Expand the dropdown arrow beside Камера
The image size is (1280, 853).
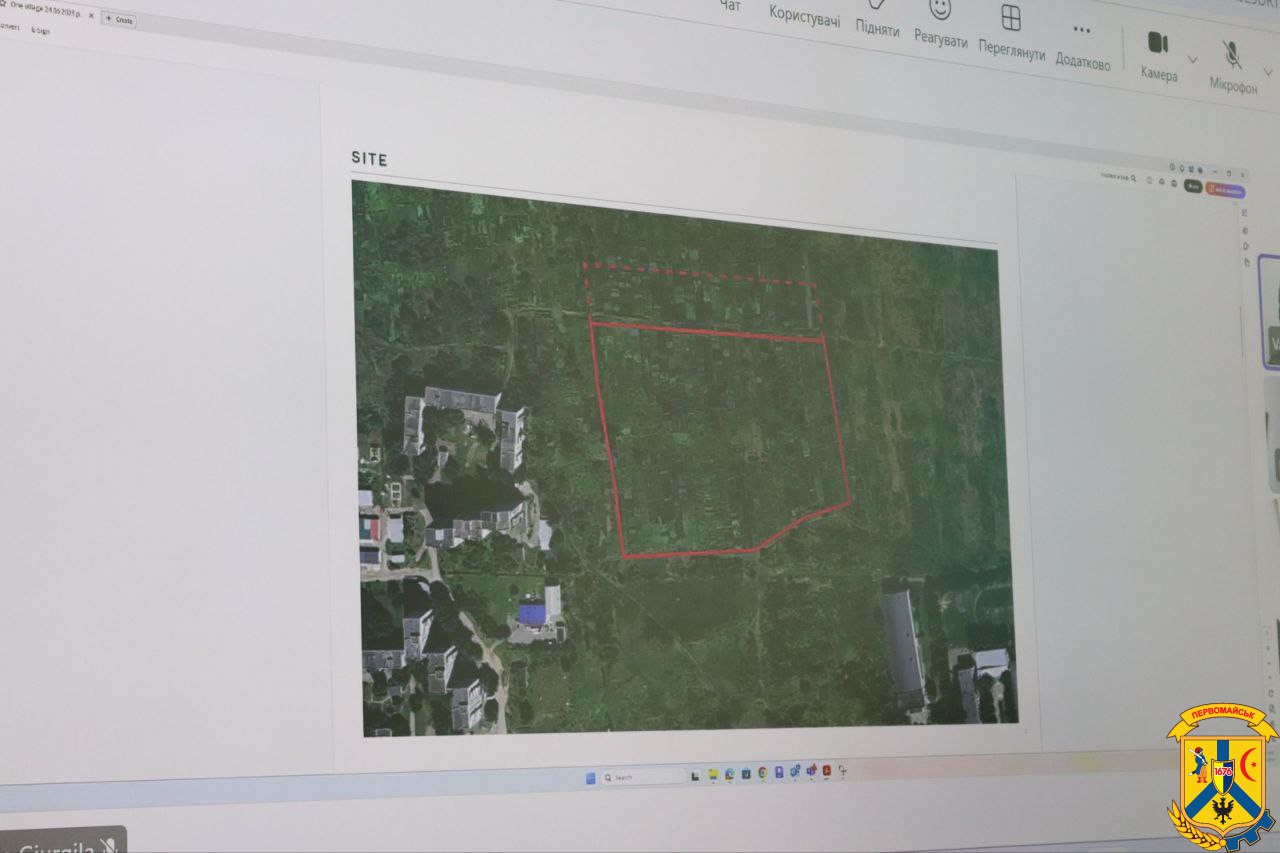pyautogui.click(x=1192, y=59)
